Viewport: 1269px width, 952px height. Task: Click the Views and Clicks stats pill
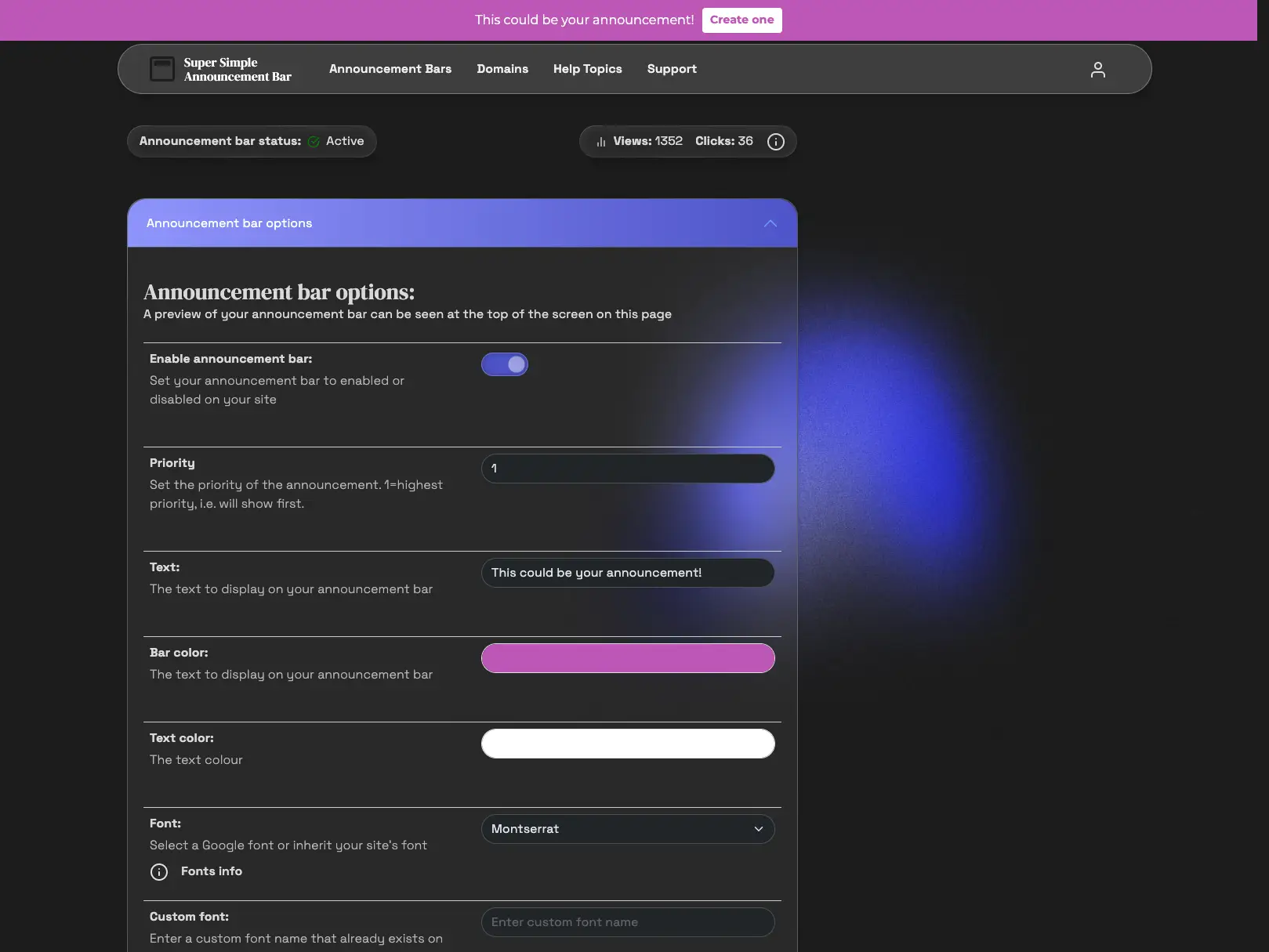click(687, 141)
